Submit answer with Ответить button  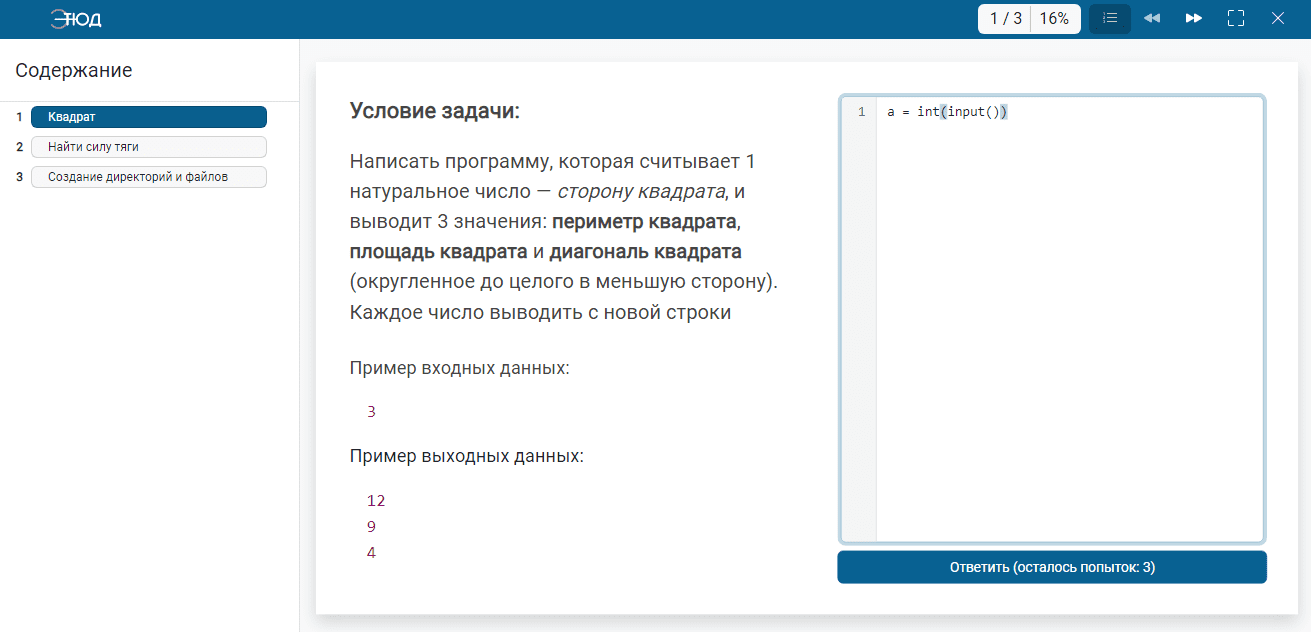(1052, 567)
